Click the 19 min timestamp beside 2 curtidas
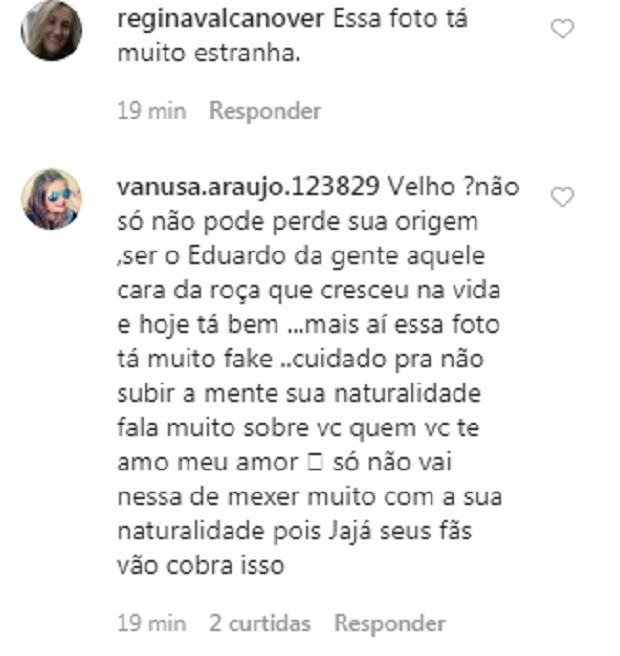Viewport: 620px width, 656px height. (151, 623)
